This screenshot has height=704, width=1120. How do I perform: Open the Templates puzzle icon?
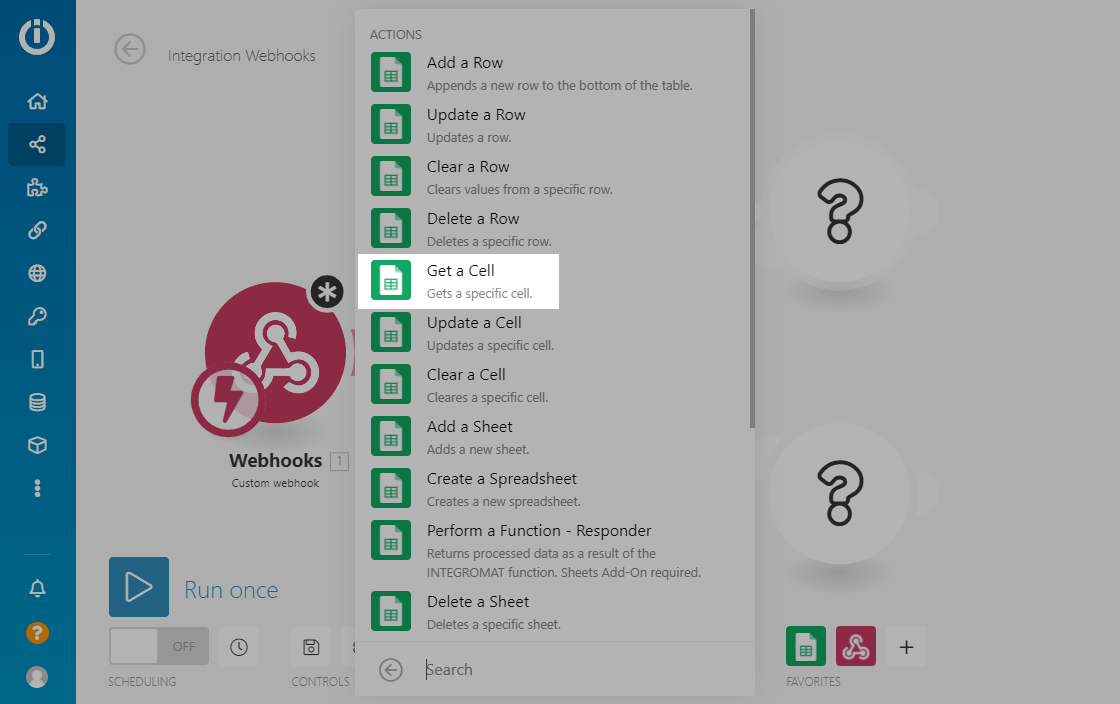37,188
